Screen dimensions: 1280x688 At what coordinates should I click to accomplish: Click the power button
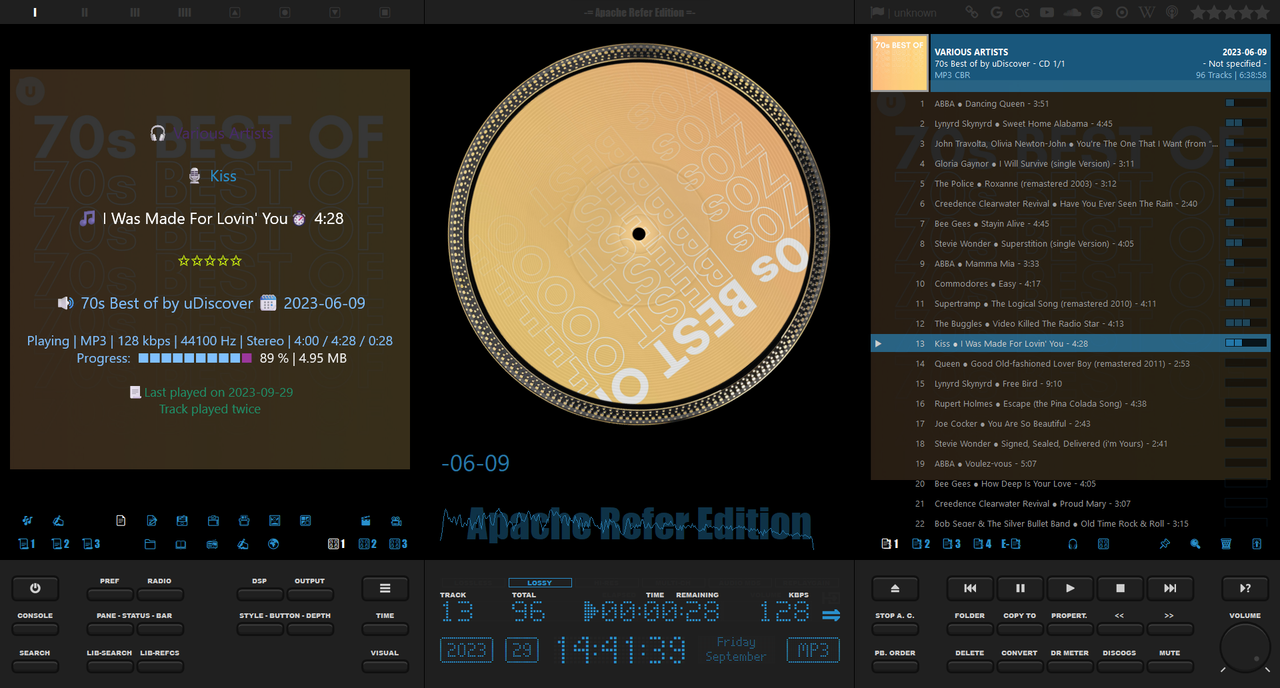click(x=35, y=588)
